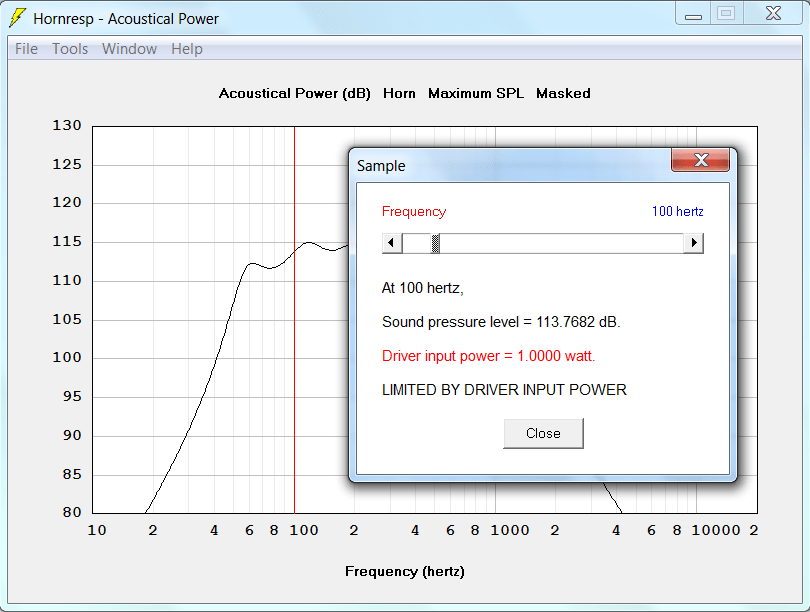Image resolution: width=810 pixels, height=612 pixels.
Task: Click right arrow of frequency scrollbar
Action: (x=694, y=243)
